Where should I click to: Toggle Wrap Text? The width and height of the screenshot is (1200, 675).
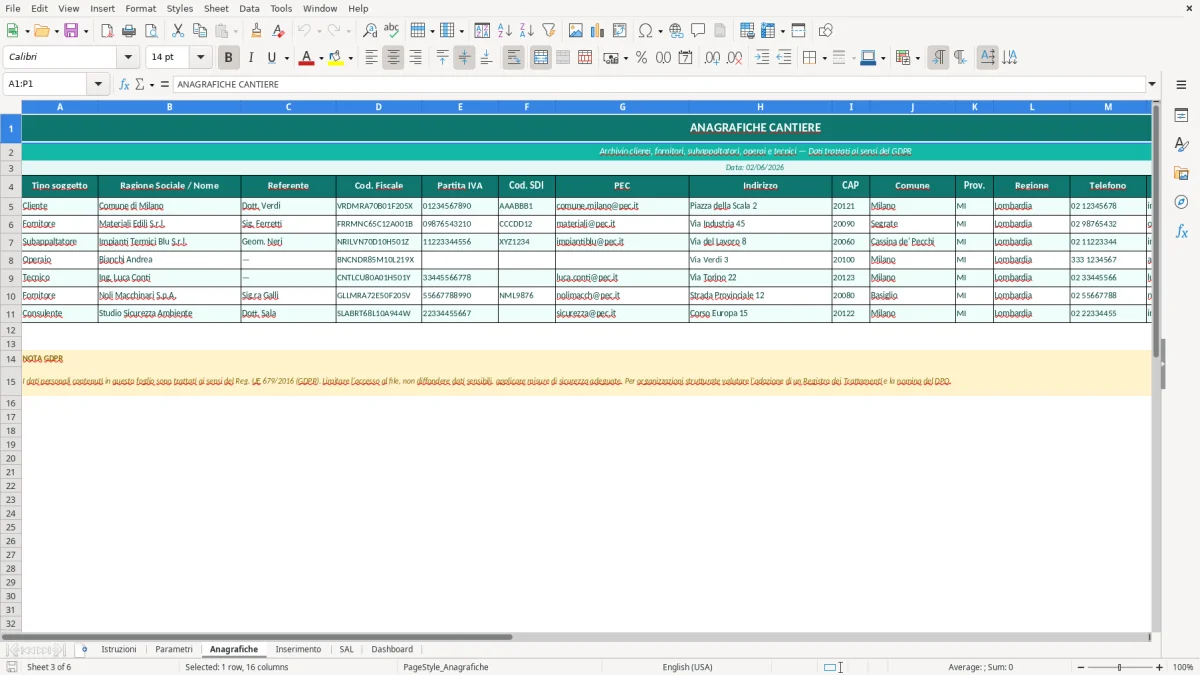(x=513, y=58)
